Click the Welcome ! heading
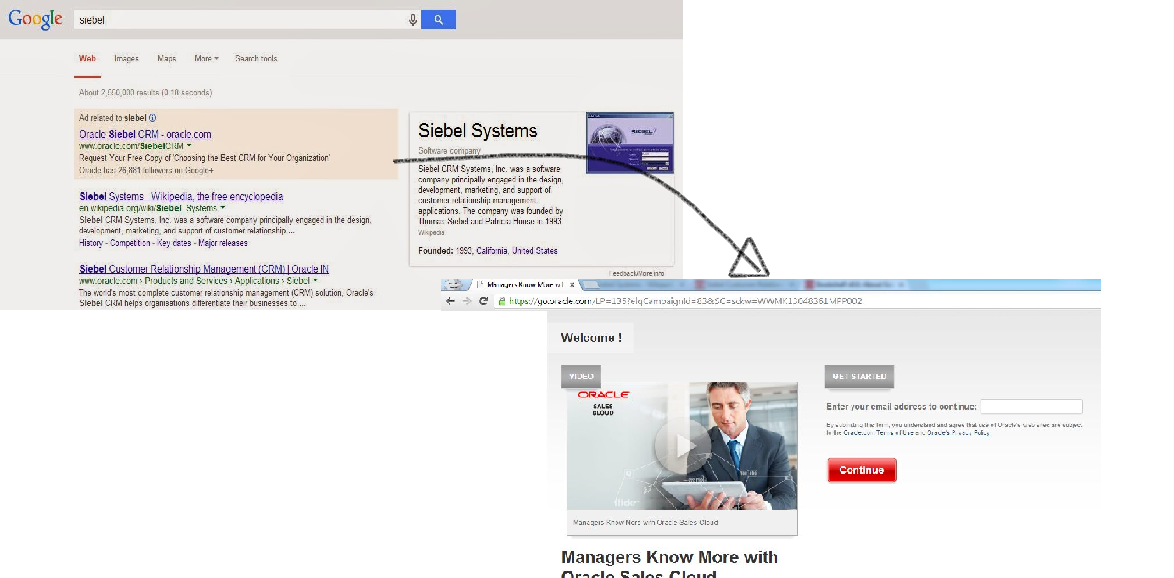 point(591,338)
